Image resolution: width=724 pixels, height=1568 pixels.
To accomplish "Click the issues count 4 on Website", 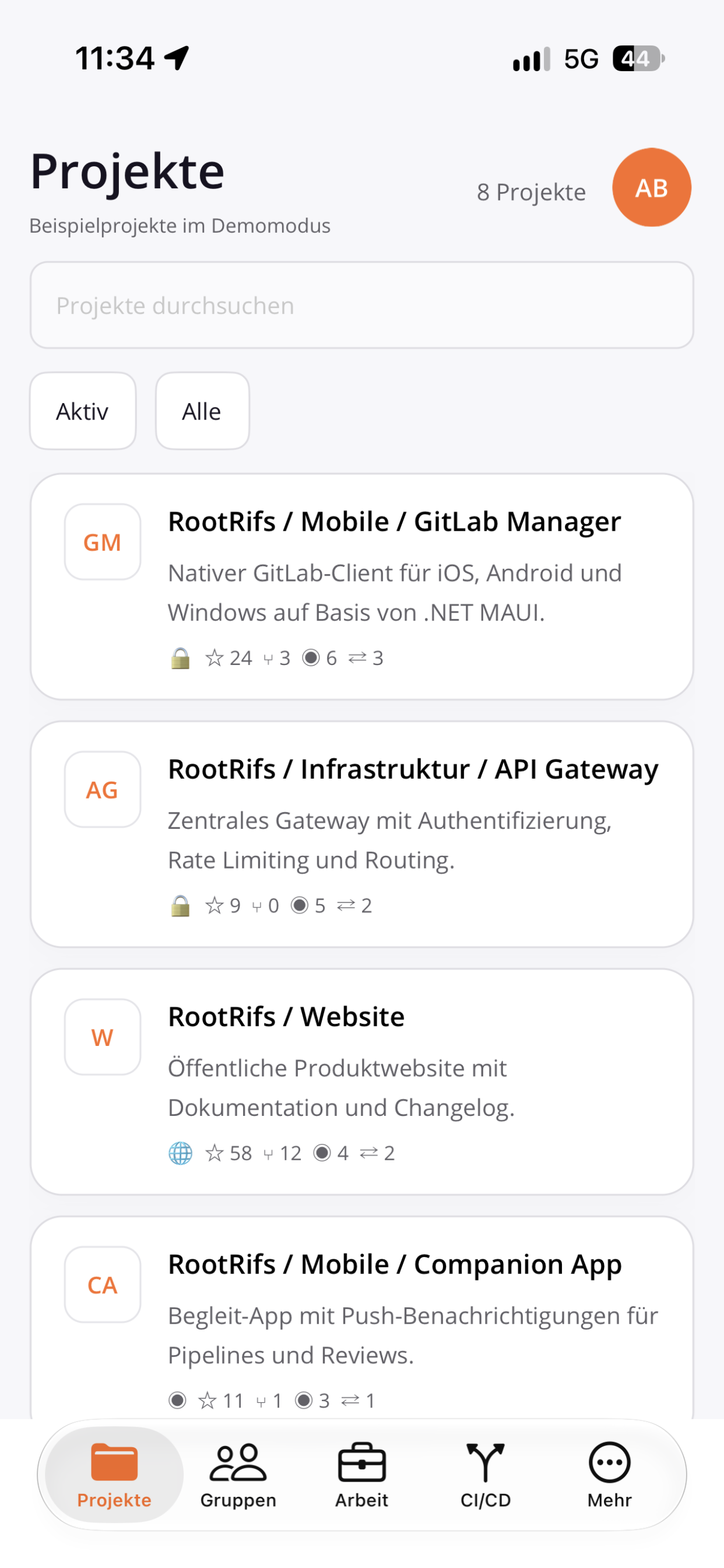I will [x=332, y=1153].
